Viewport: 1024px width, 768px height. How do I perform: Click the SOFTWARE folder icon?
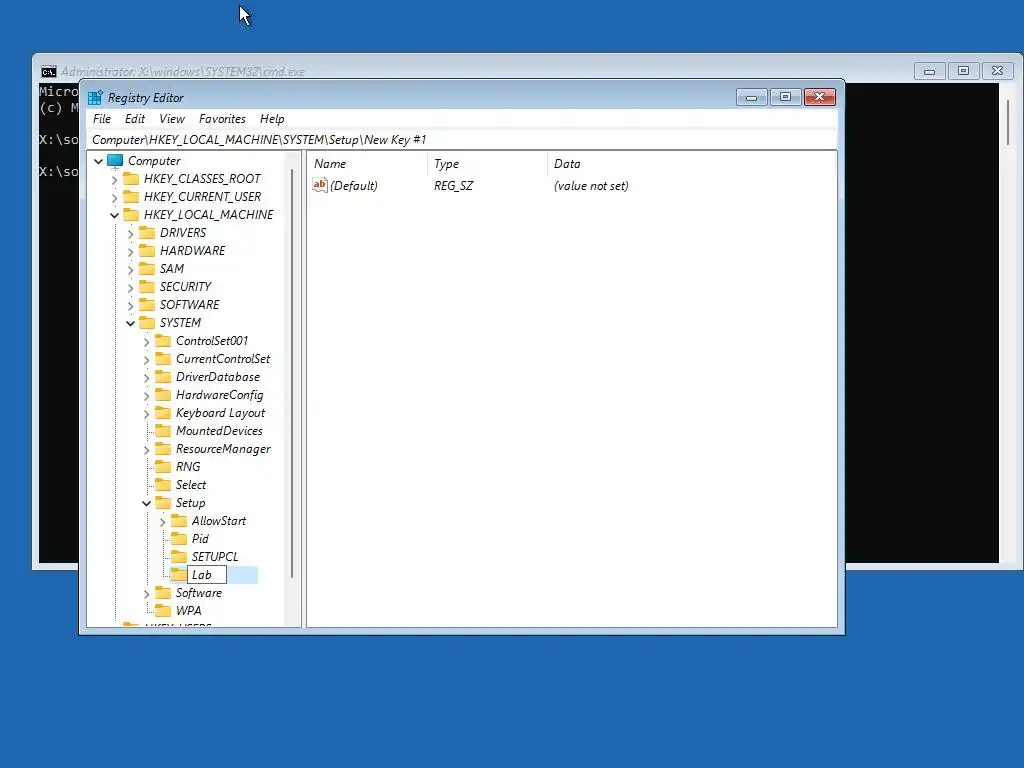click(x=148, y=304)
